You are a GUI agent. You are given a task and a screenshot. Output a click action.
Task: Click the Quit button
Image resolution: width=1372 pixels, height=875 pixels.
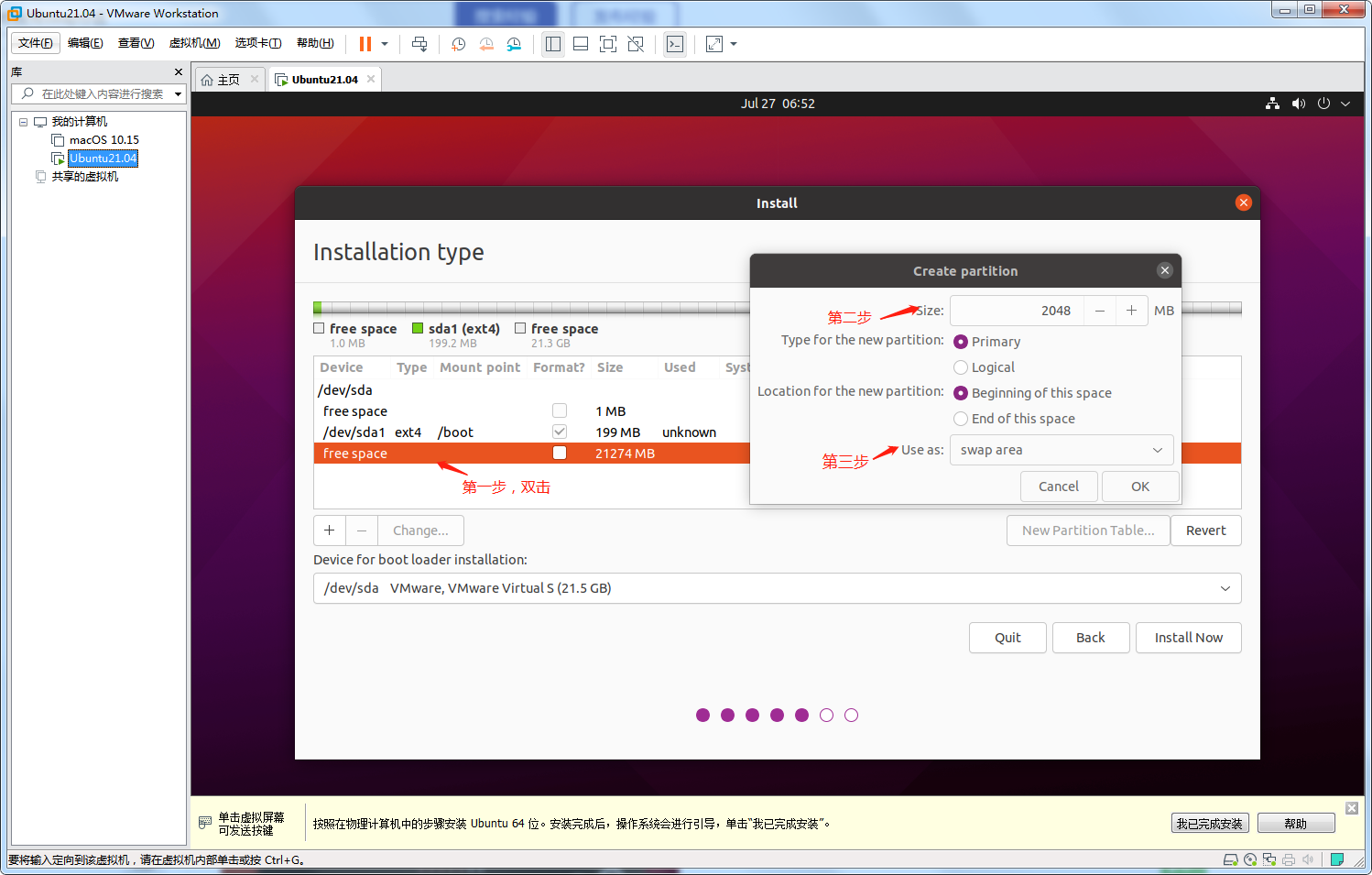click(1007, 638)
